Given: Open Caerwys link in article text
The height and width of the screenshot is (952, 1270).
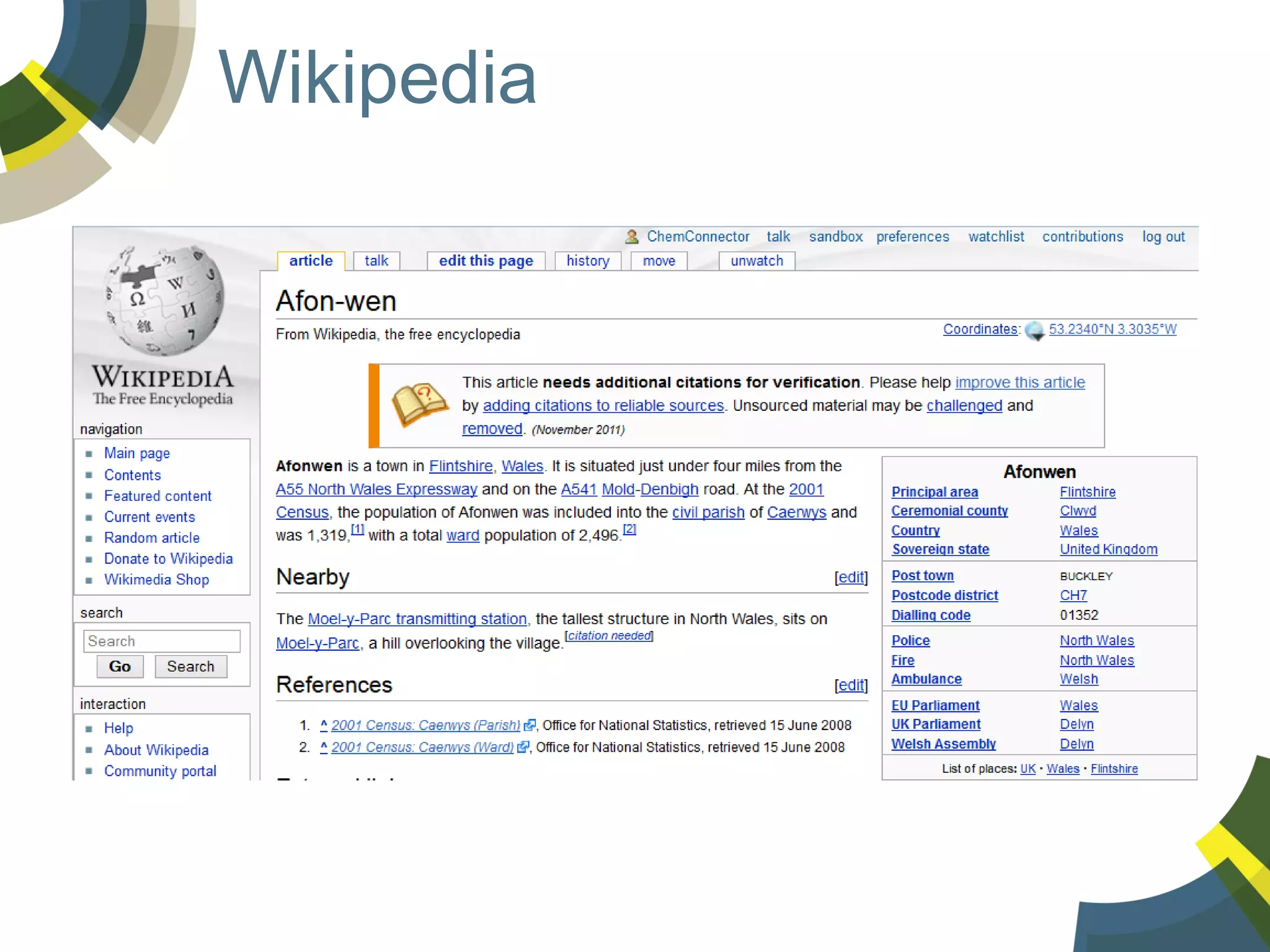Looking at the screenshot, I should (797, 512).
